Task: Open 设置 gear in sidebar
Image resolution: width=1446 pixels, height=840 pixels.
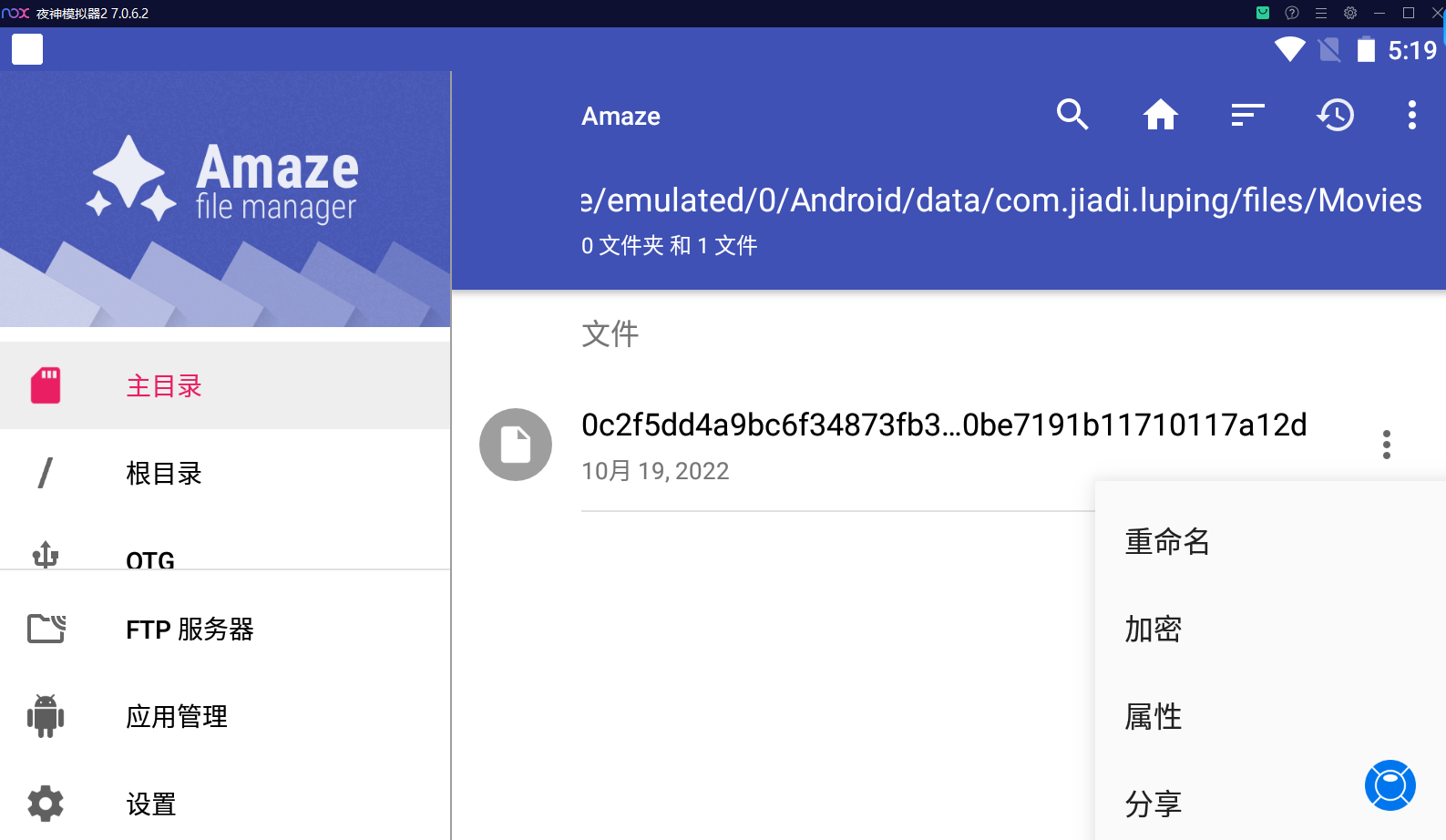Action: point(151,804)
